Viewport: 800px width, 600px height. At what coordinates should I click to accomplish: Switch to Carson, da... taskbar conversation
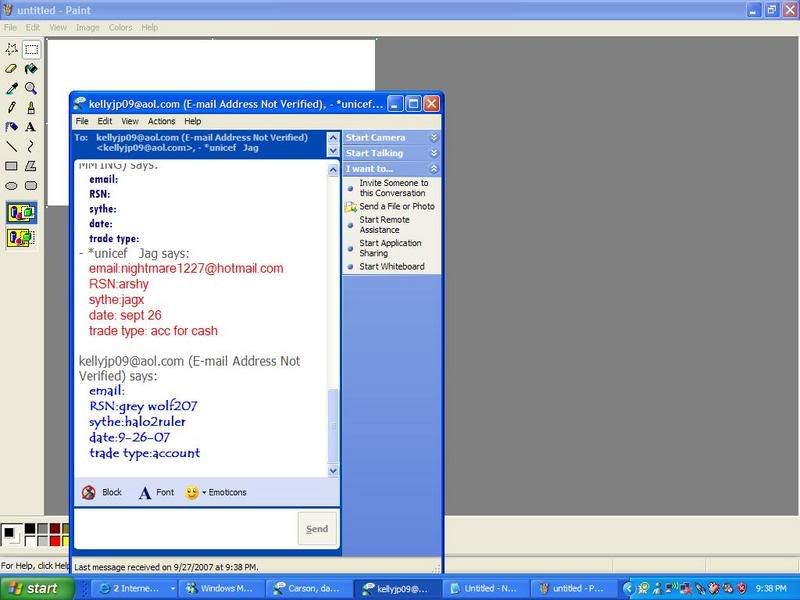coord(309,588)
